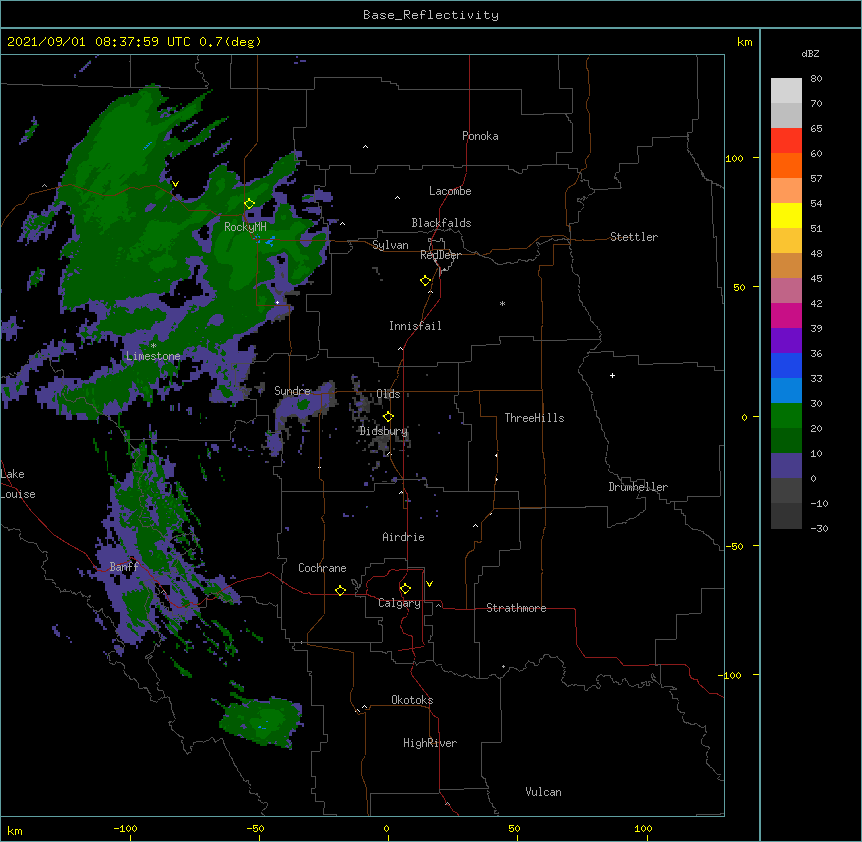This screenshot has width=862, height=842.
Task: Click the Didsbury label
Action: pyautogui.click(x=383, y=431)
